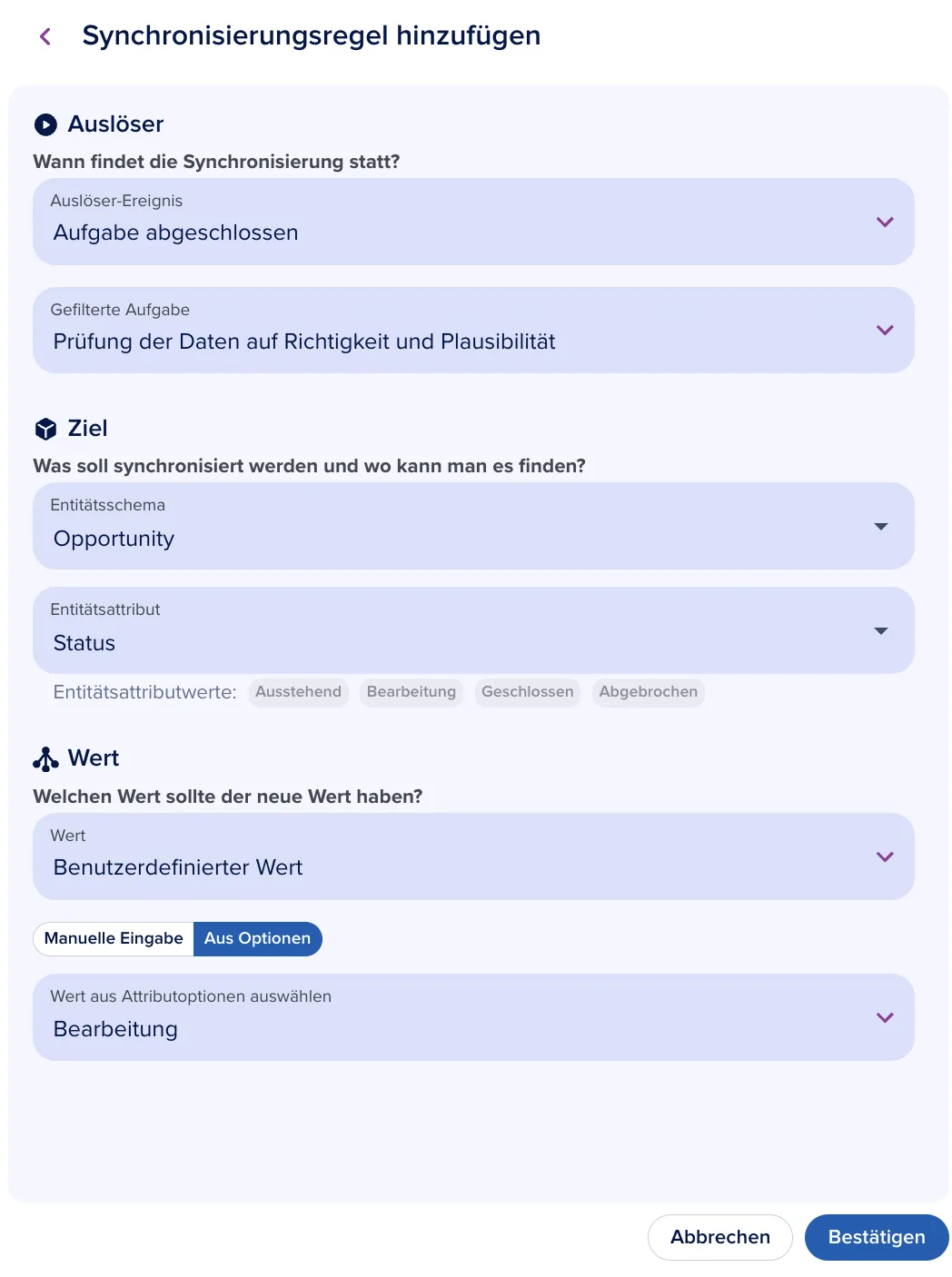Click the Wert branch icon

point(45,758)
